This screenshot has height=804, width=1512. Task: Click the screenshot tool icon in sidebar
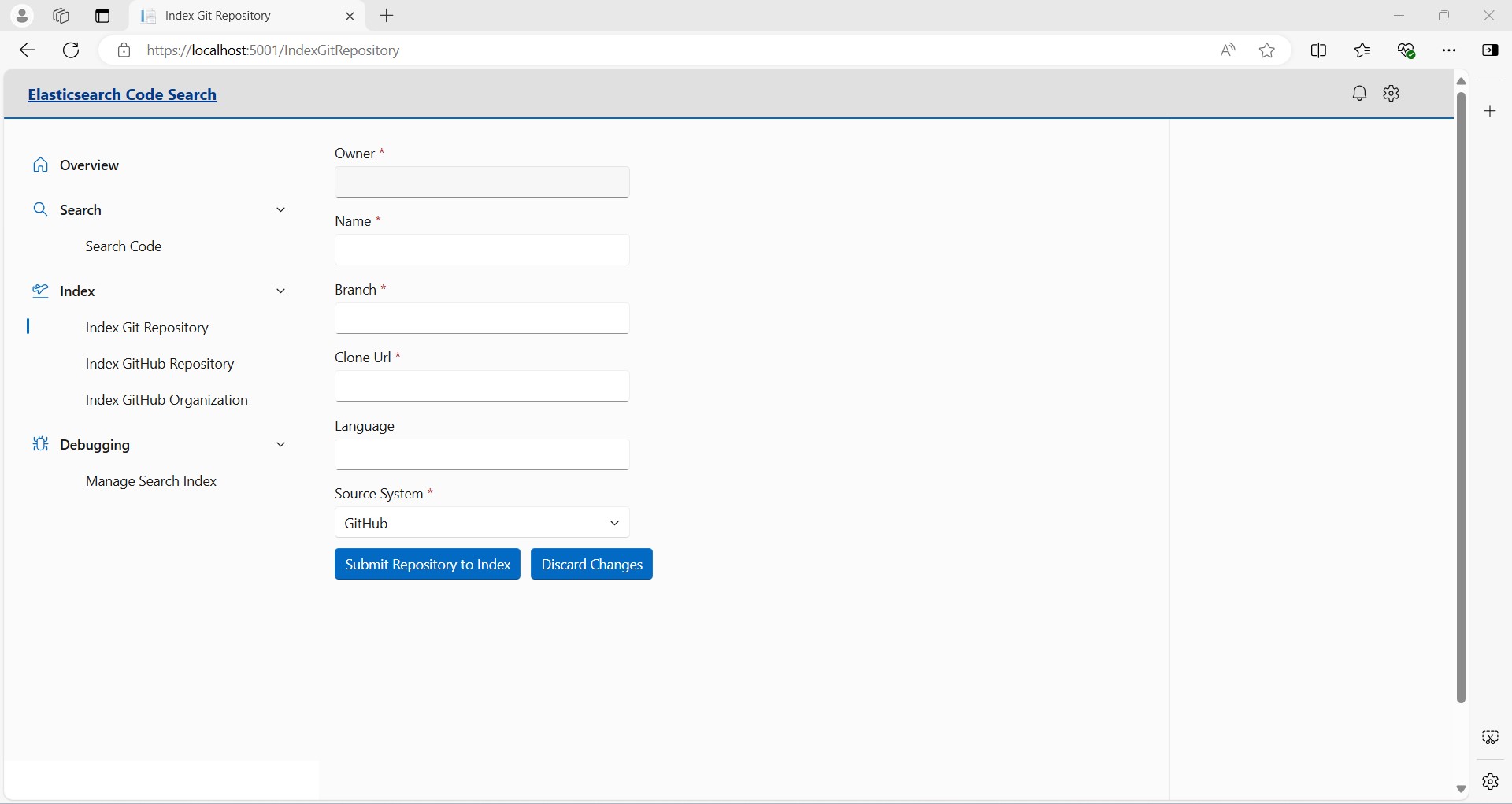coord(1490,737)
